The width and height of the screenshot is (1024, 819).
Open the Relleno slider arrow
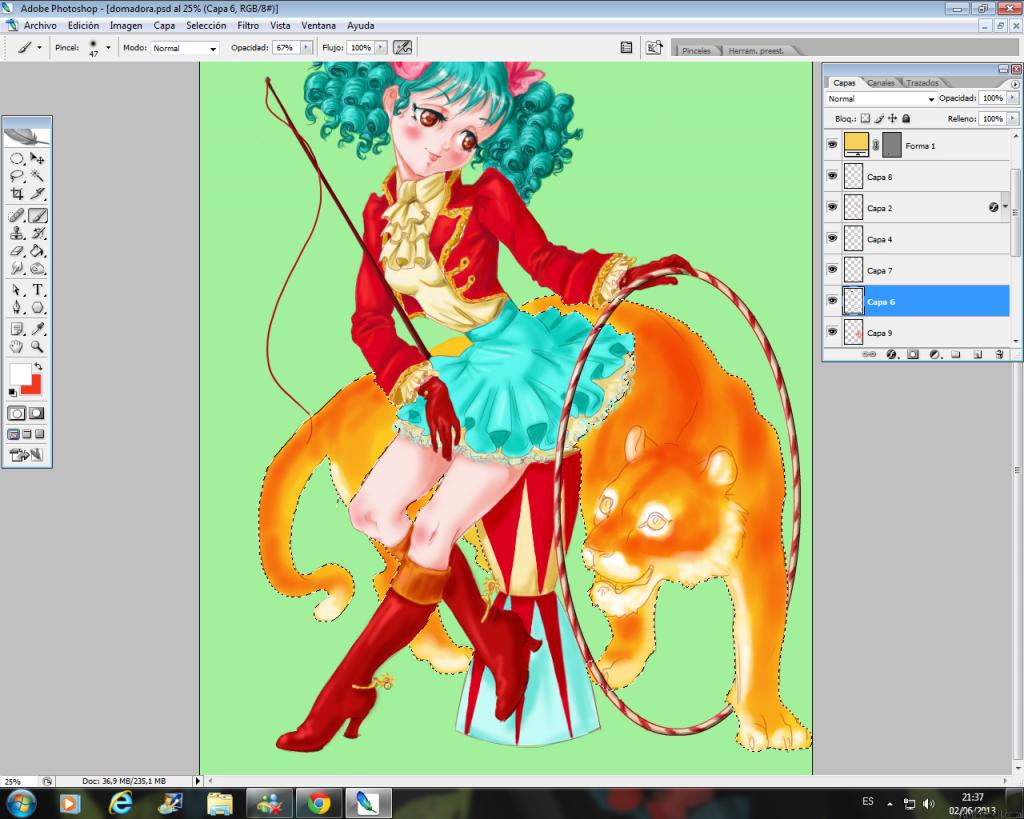click(x=1013, y=119)
